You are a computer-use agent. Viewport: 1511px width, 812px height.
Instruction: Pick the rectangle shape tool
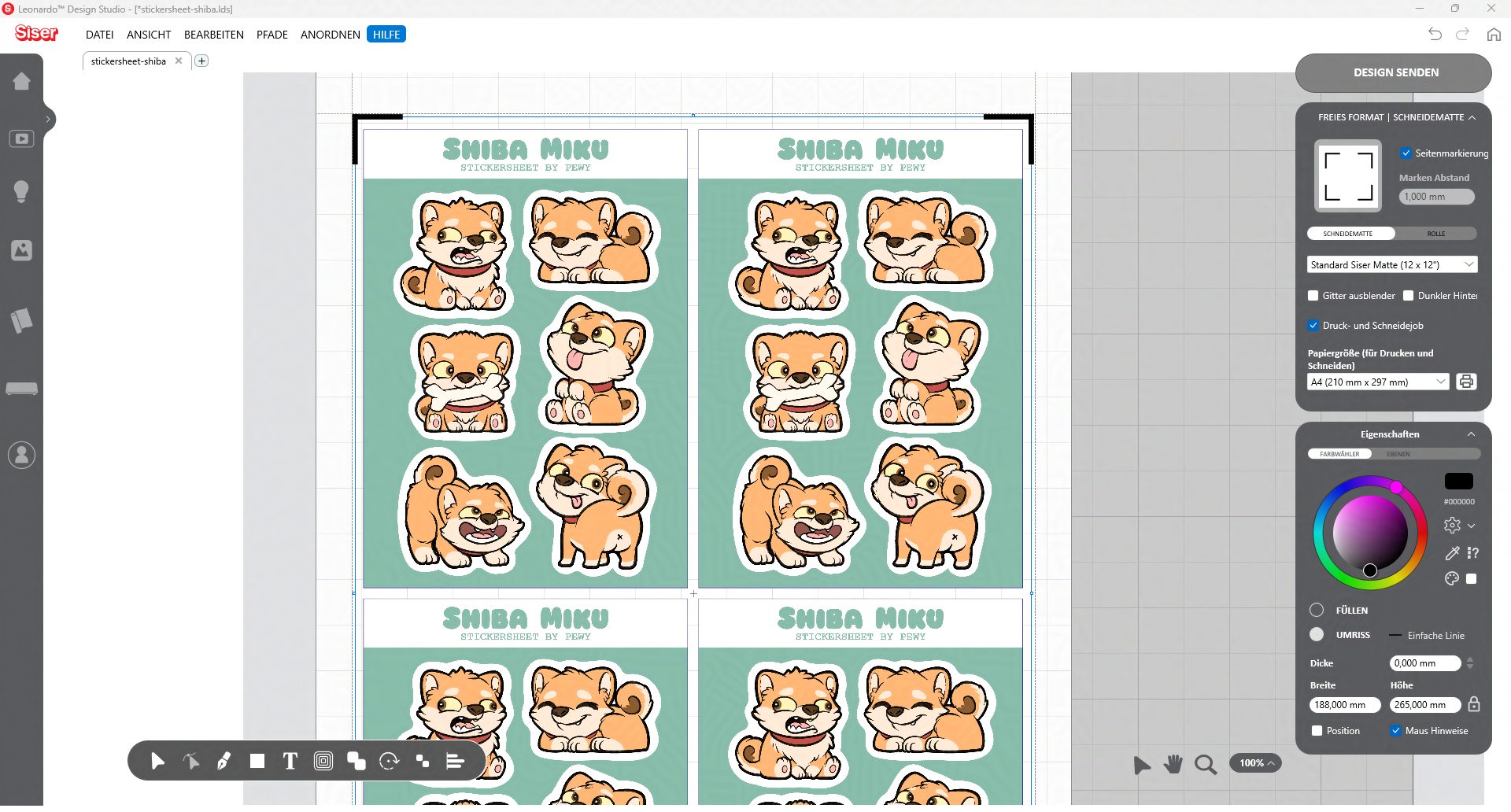257,761
